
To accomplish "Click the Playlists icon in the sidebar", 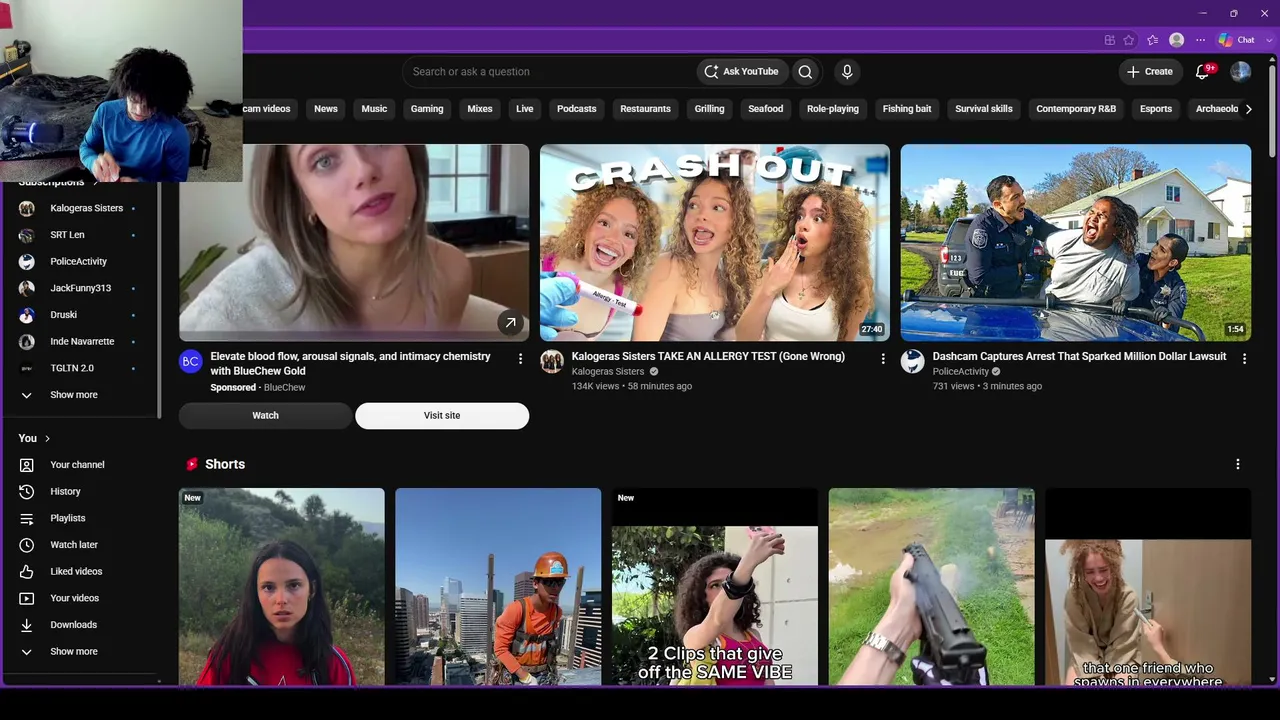I will point(27,518).
